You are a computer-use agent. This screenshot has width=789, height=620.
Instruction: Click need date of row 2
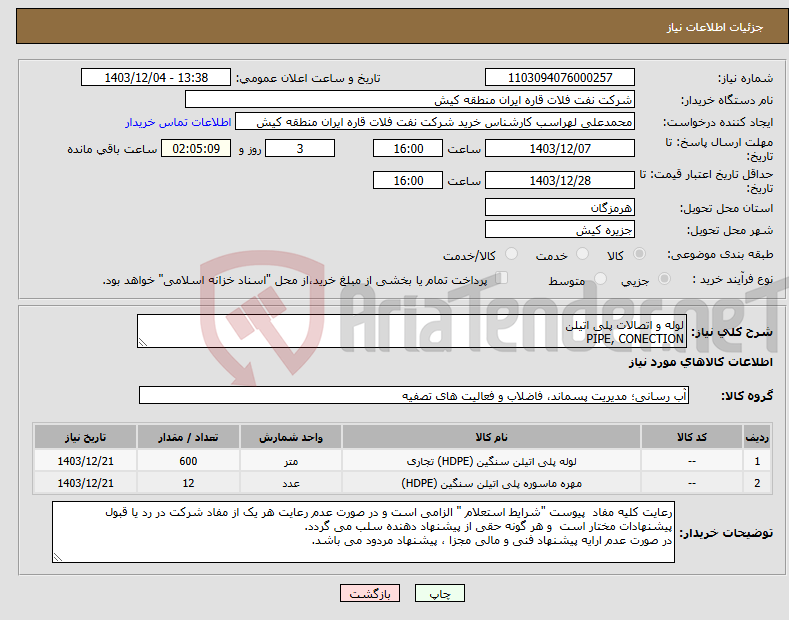tap(86, 483)
